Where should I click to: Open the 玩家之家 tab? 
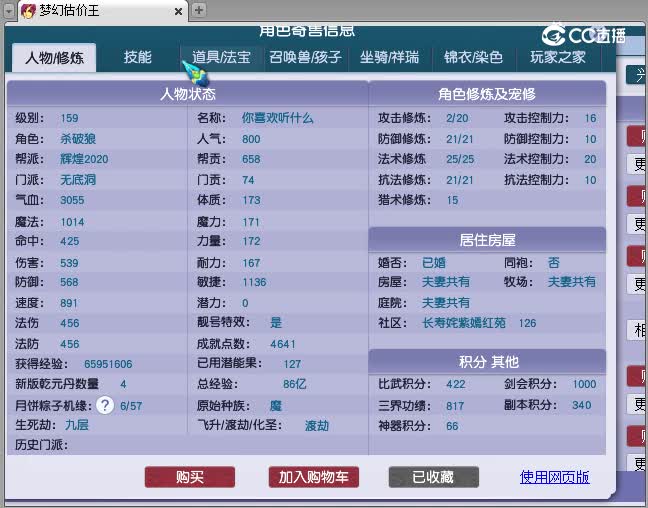point(558,57)
